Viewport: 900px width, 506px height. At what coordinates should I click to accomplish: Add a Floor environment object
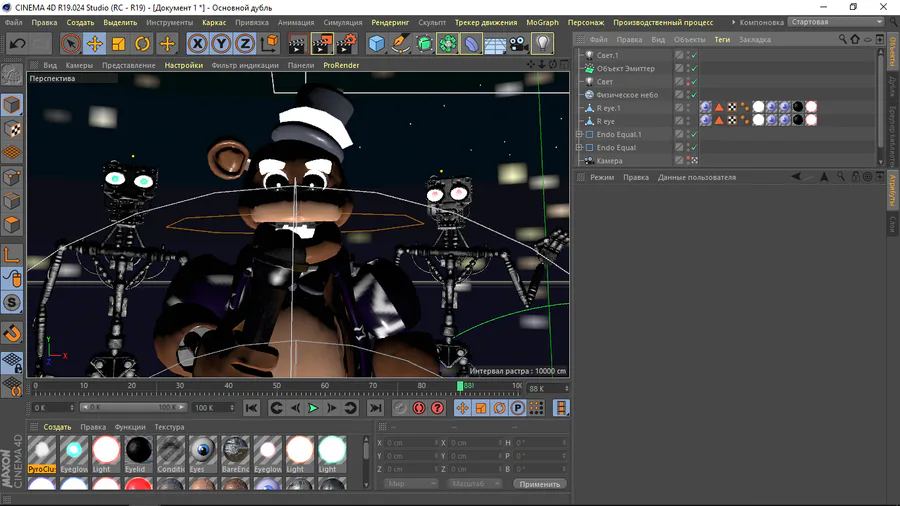(x=495, y=44)
